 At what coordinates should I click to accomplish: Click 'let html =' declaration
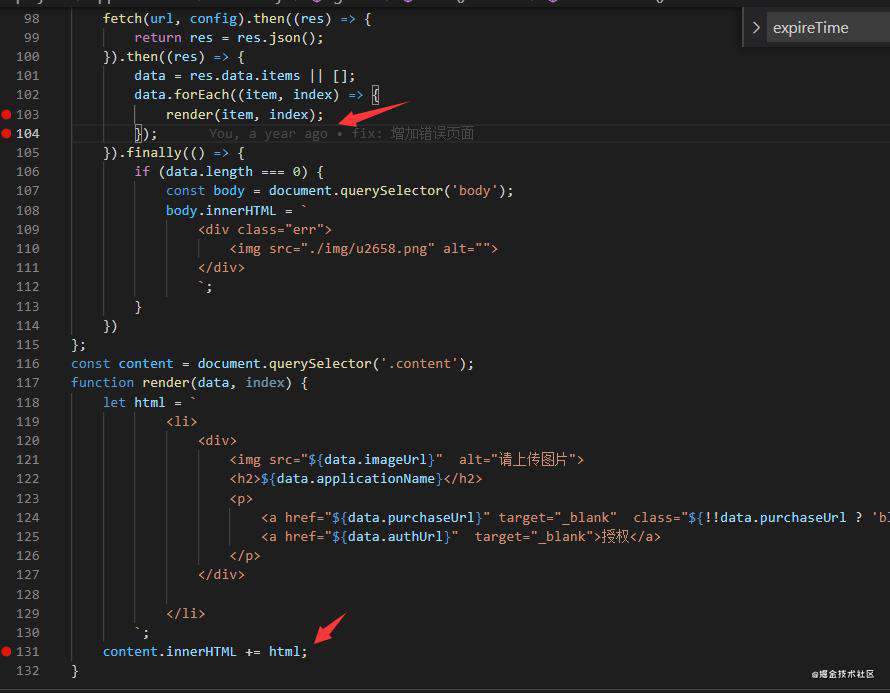click(142, 402)
